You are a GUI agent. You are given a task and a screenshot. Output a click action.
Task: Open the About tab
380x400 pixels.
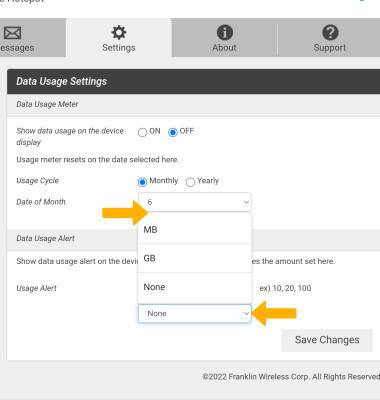tap(224, 38)
